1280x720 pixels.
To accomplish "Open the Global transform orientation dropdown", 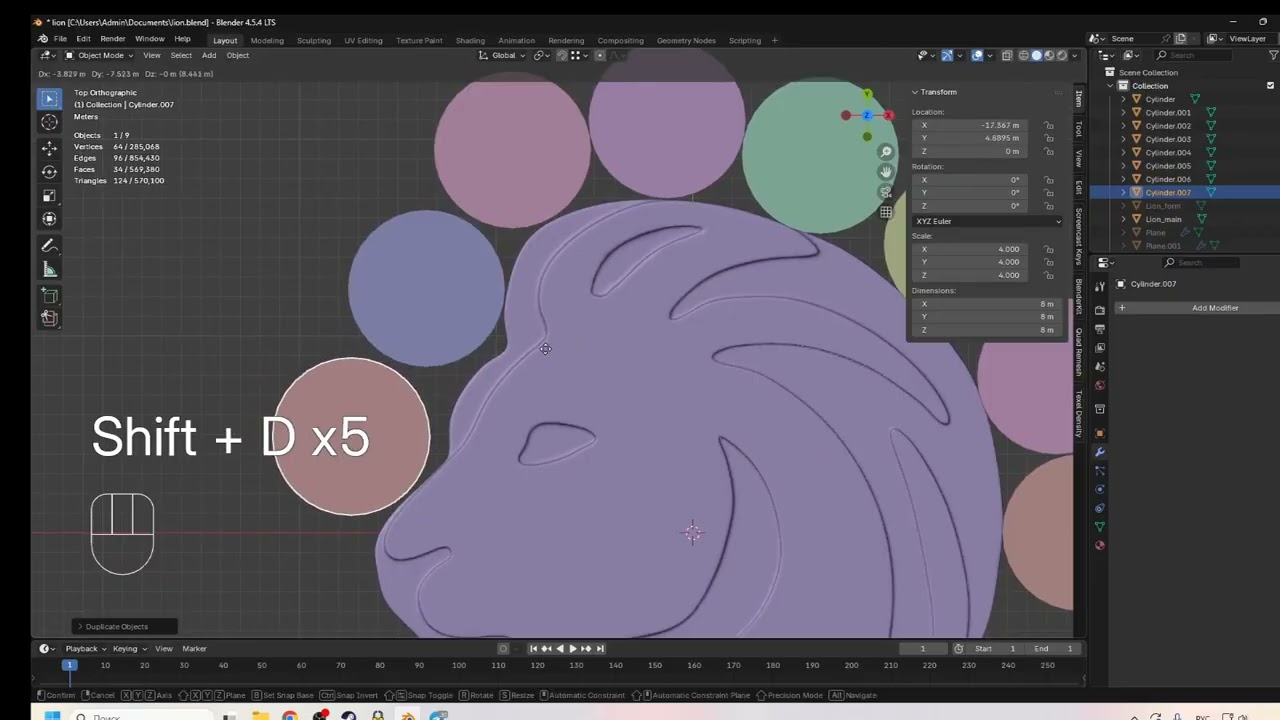I will pyautogui.click(x=503, y=55).
